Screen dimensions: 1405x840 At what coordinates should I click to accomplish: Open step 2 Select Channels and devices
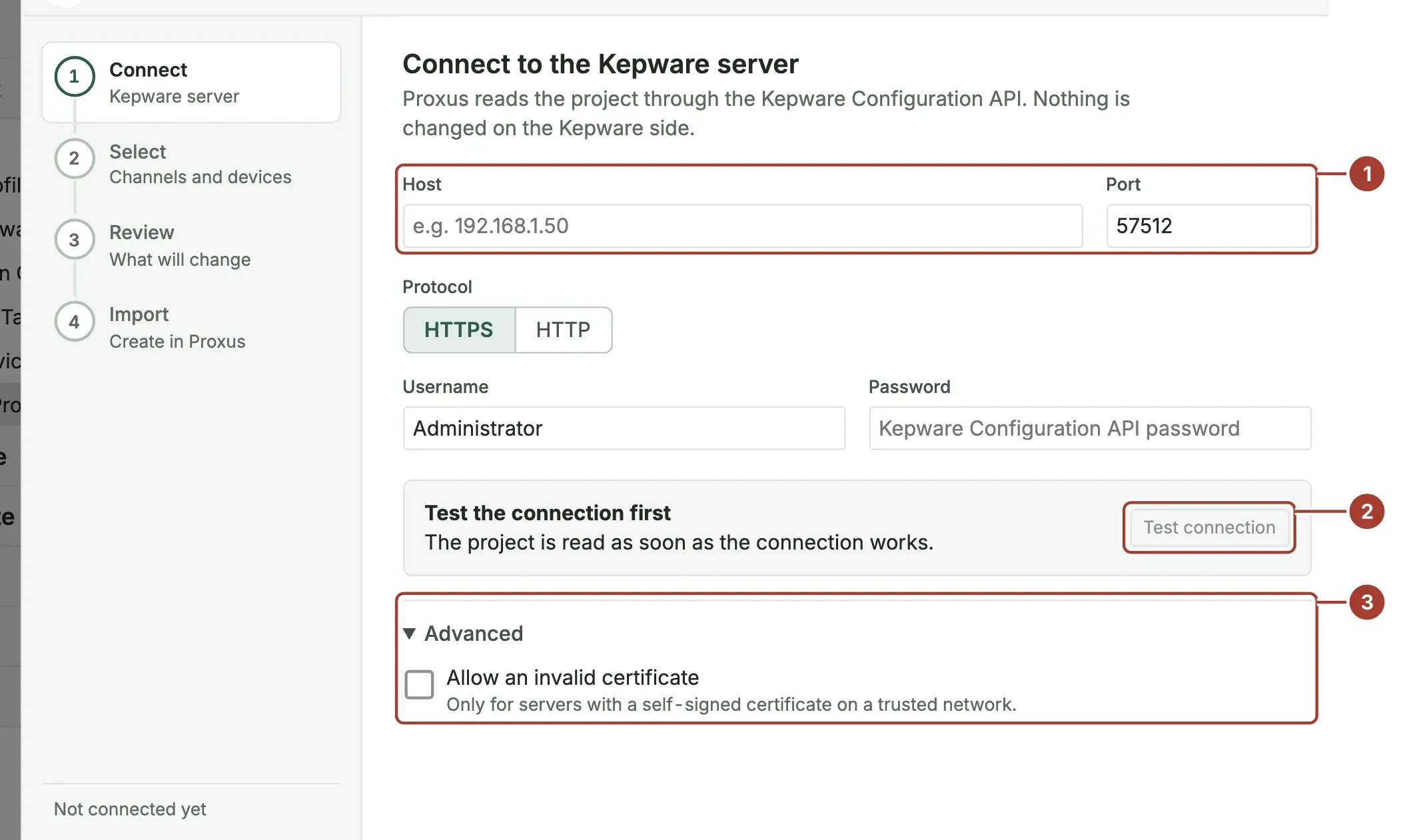pyautogui.click(x=191, y=164)
